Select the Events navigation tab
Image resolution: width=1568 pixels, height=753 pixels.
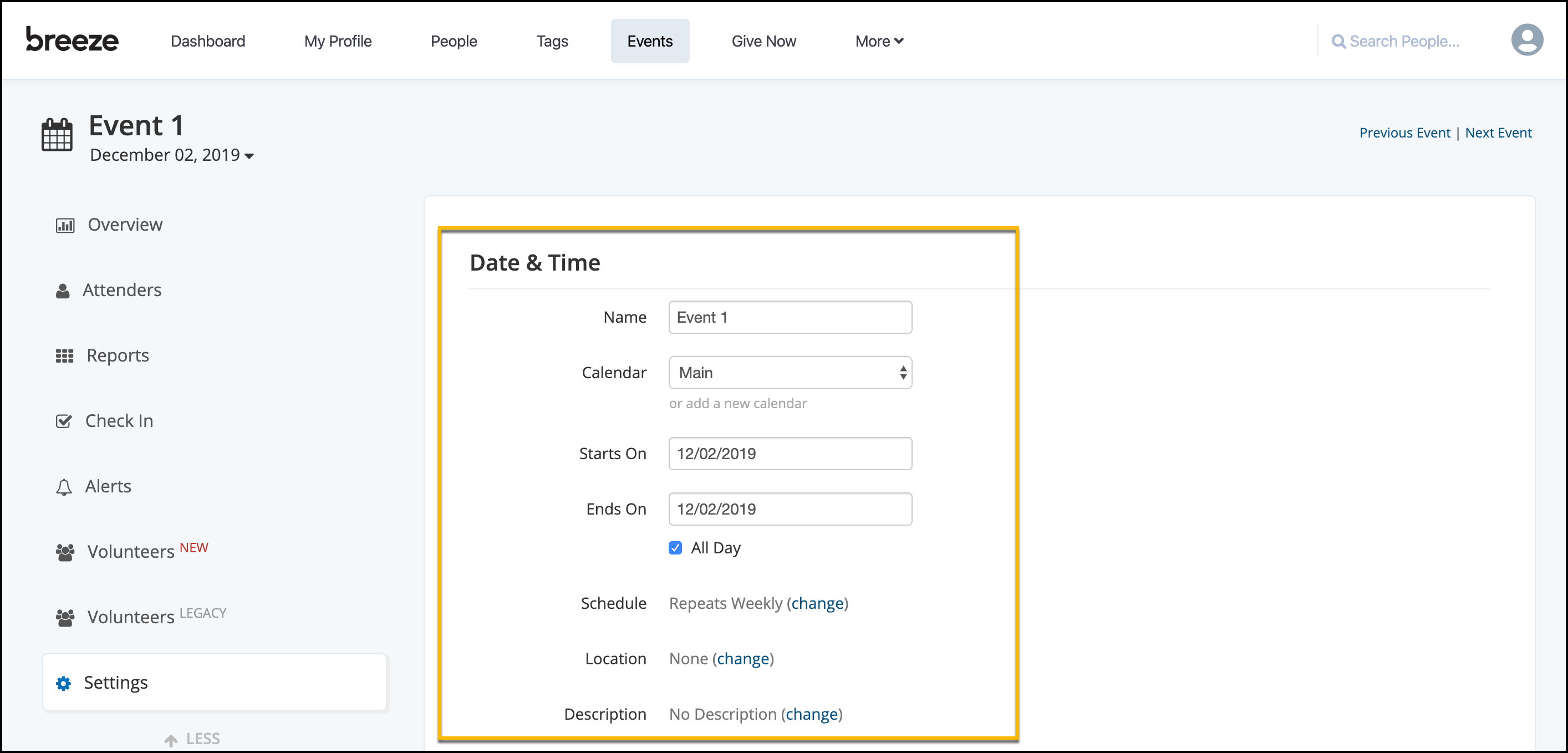[649, 42]
